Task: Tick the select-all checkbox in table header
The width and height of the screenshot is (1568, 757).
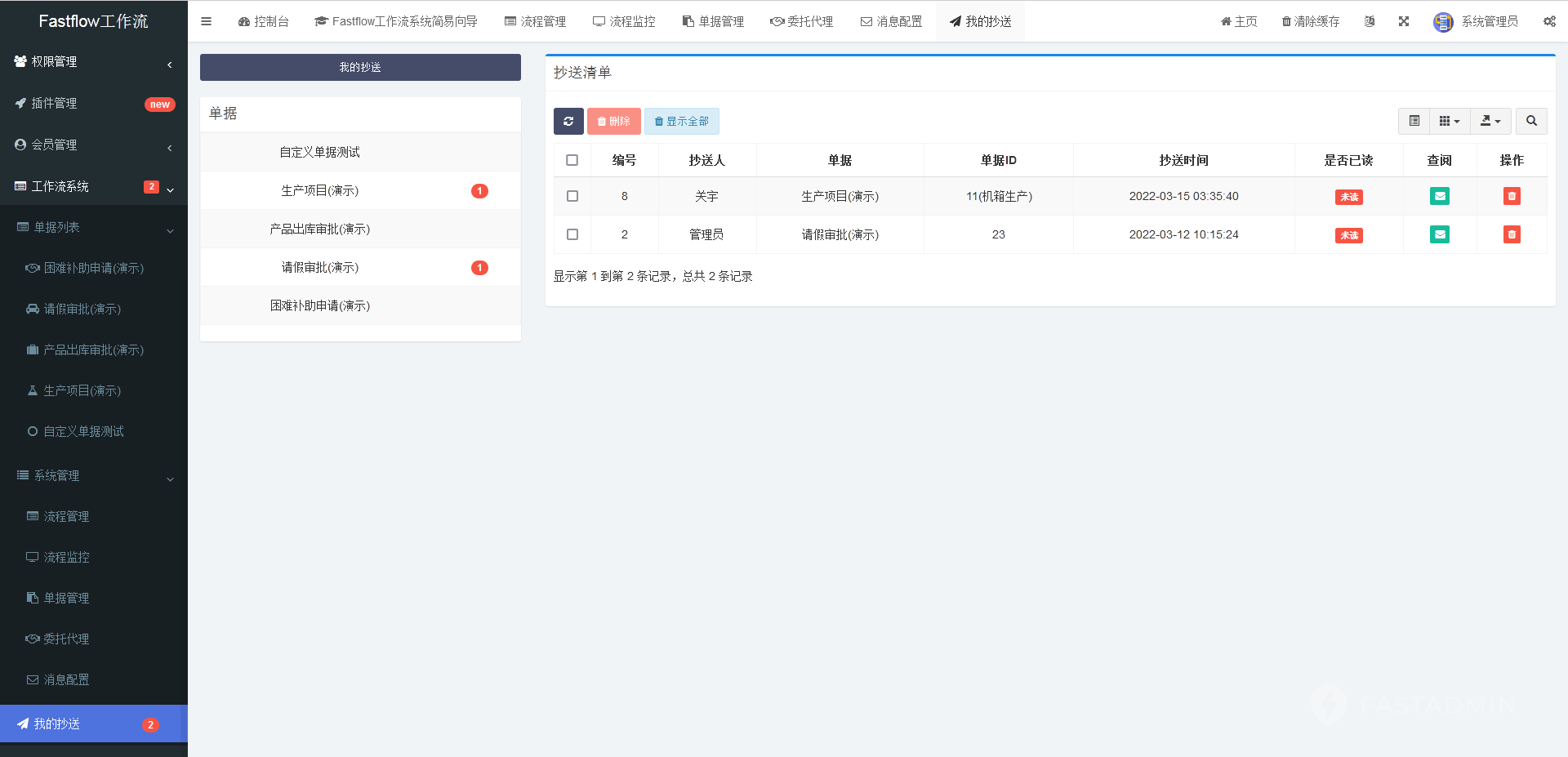Action: [x=572, y=160]
